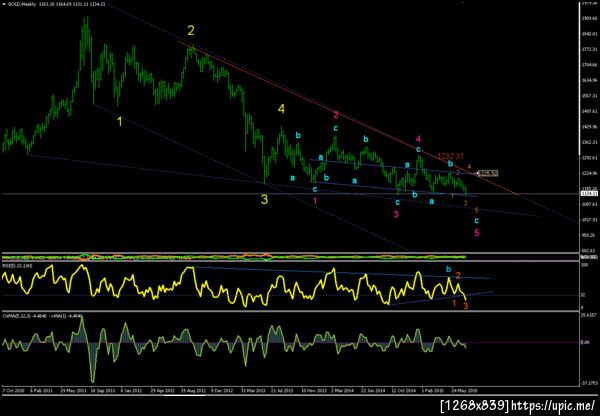600x416 pixels.
Task: Click the 1134.11 current price marker on axis
Action: tap(588, 194)
